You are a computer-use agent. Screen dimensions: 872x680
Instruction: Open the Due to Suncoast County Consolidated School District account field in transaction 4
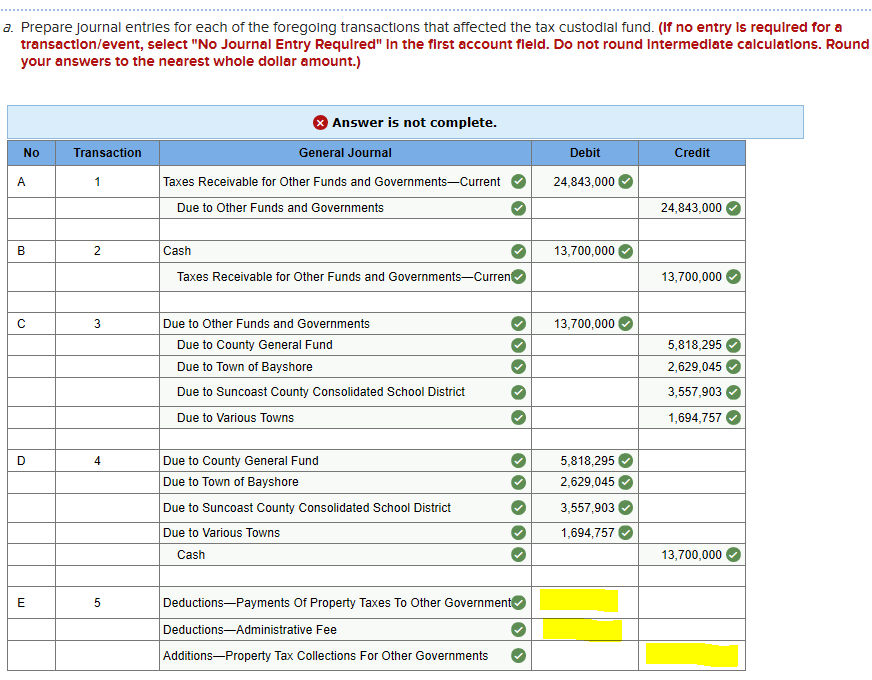pyautogui.click(x=345, y=508)
